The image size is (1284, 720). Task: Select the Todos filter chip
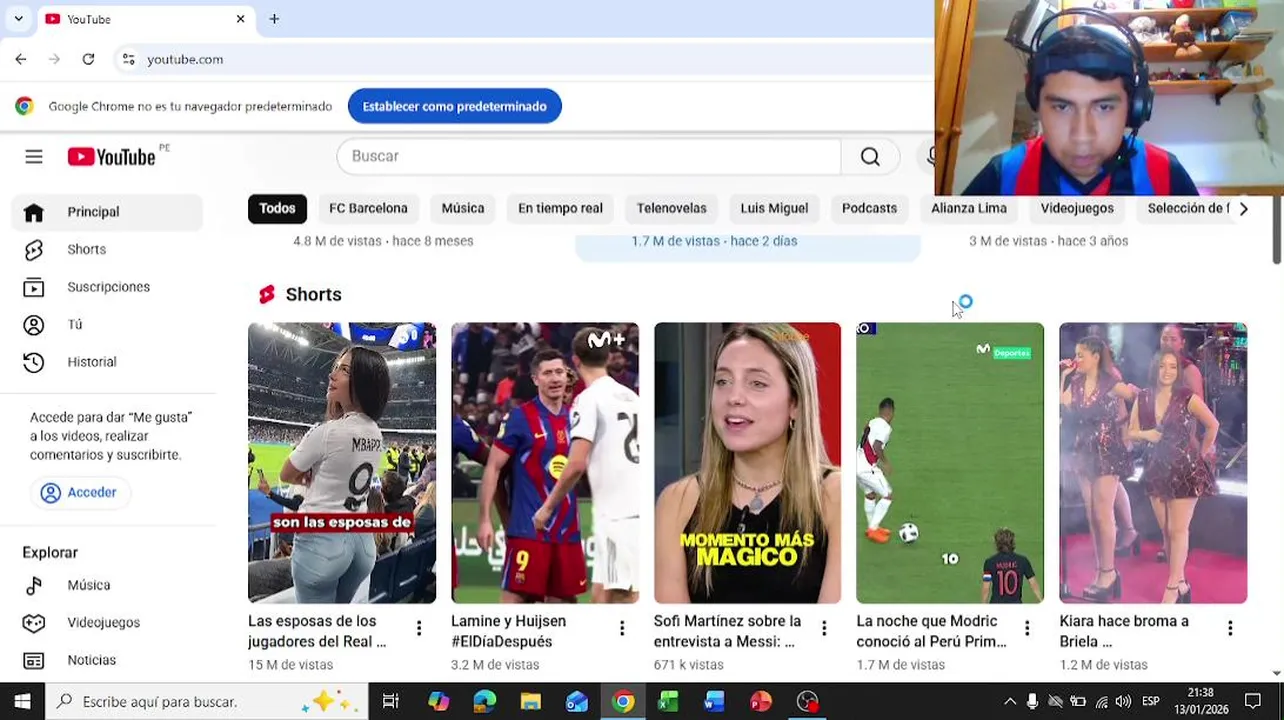coord(277,208)
